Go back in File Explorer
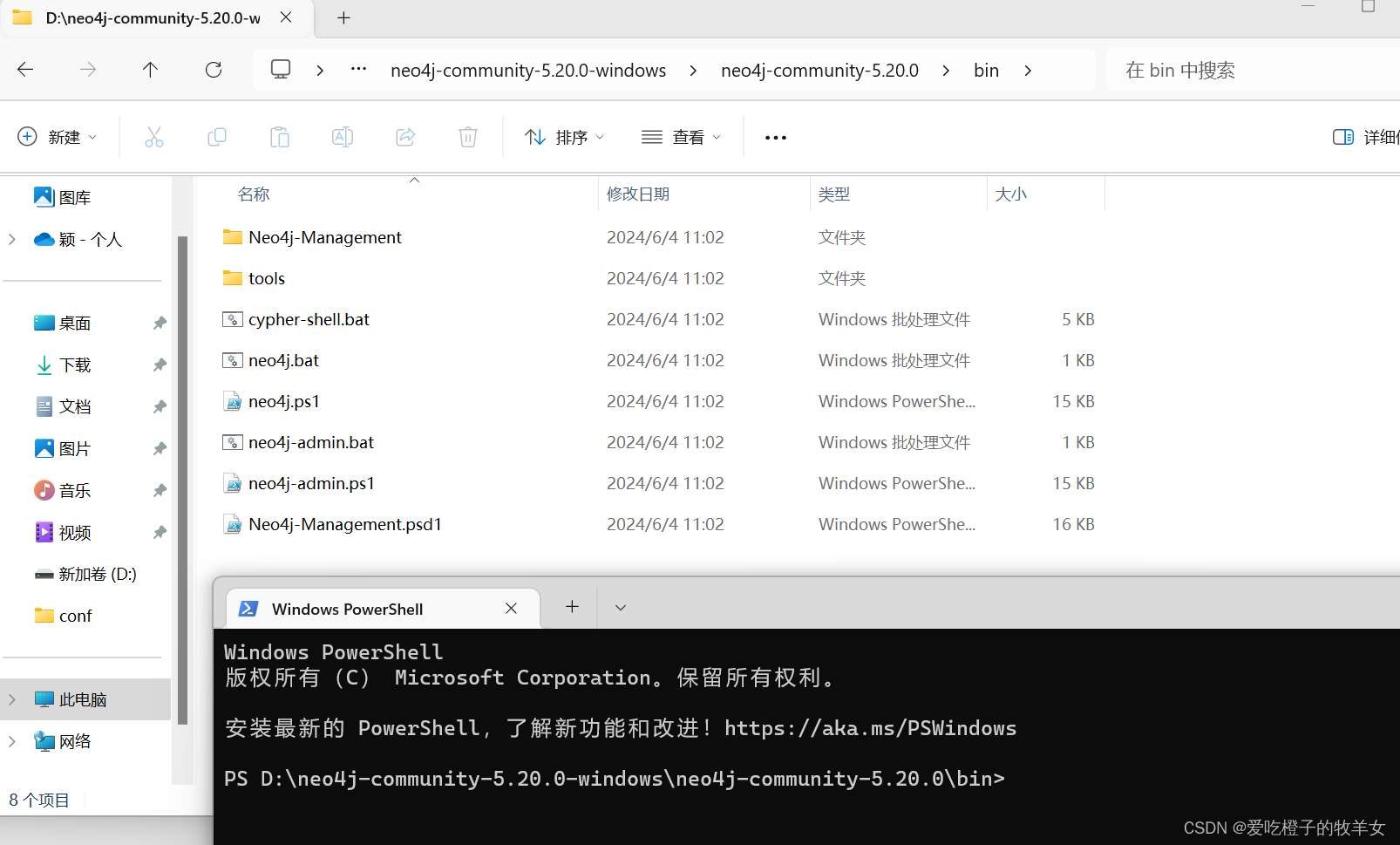1400x845 pixels. (25, 70)
